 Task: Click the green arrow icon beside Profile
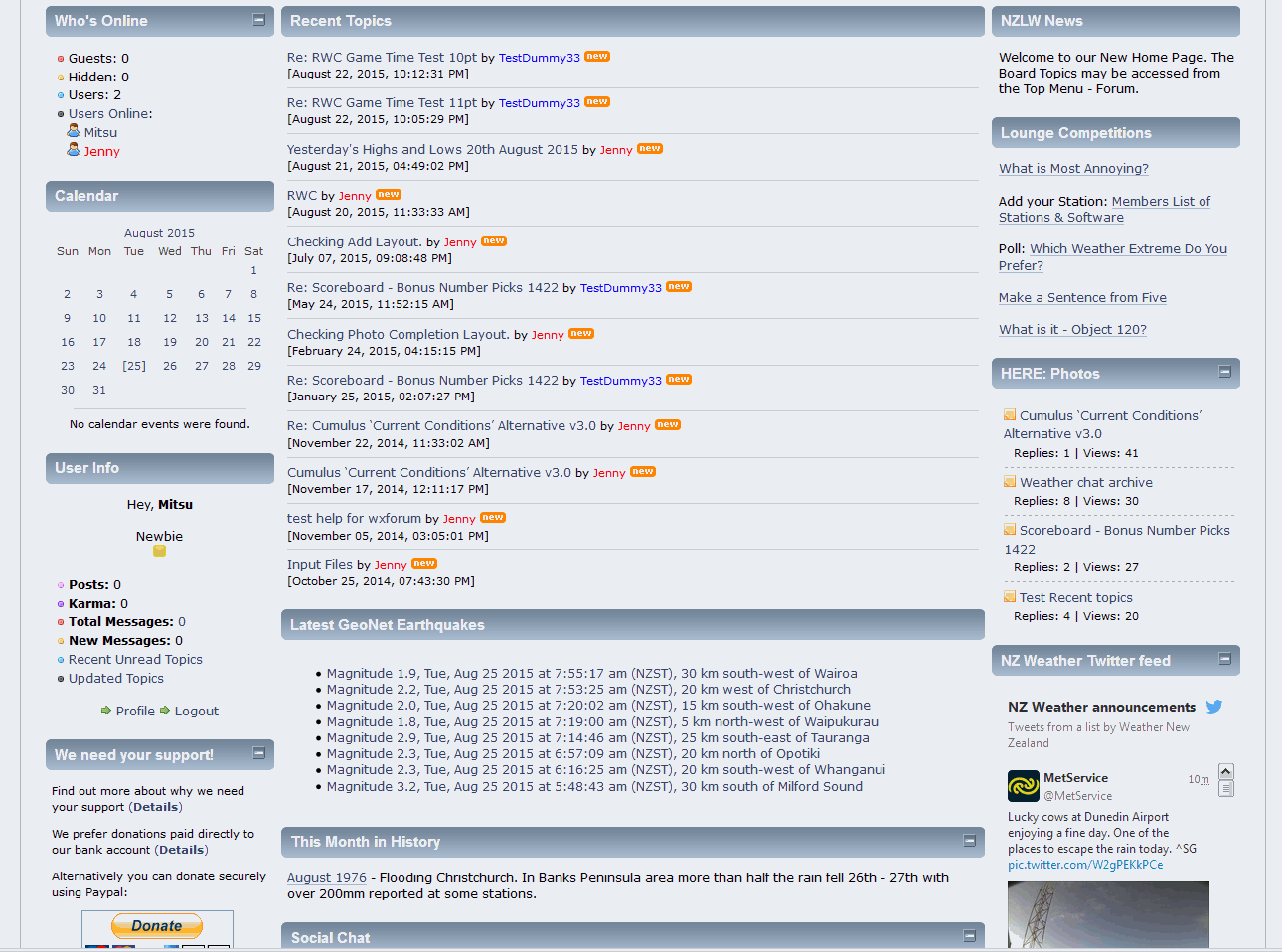pos(106,711)
